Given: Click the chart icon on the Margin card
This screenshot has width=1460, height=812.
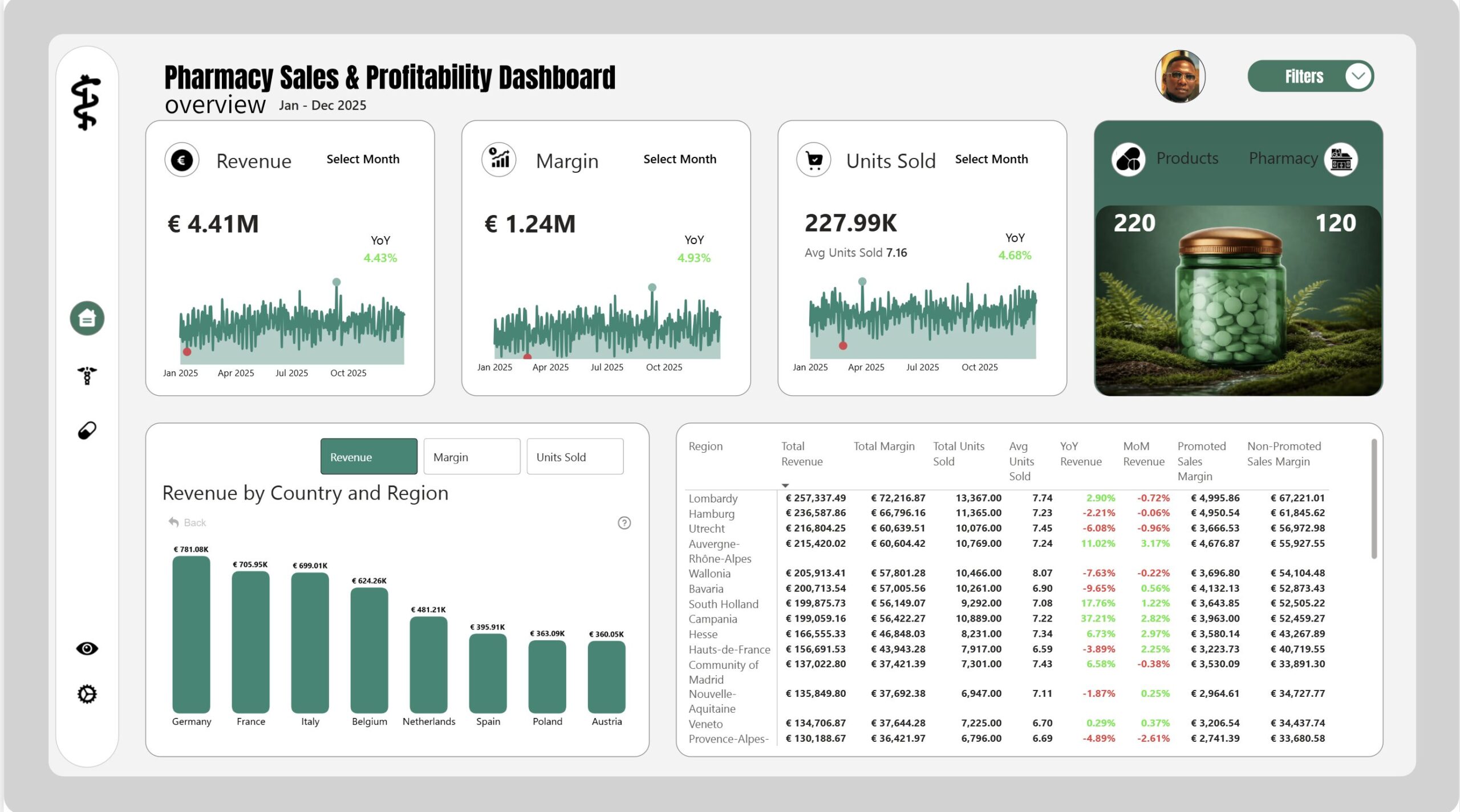Looking at the screenshot, I should pyautogui.click(x=498, y=160).
